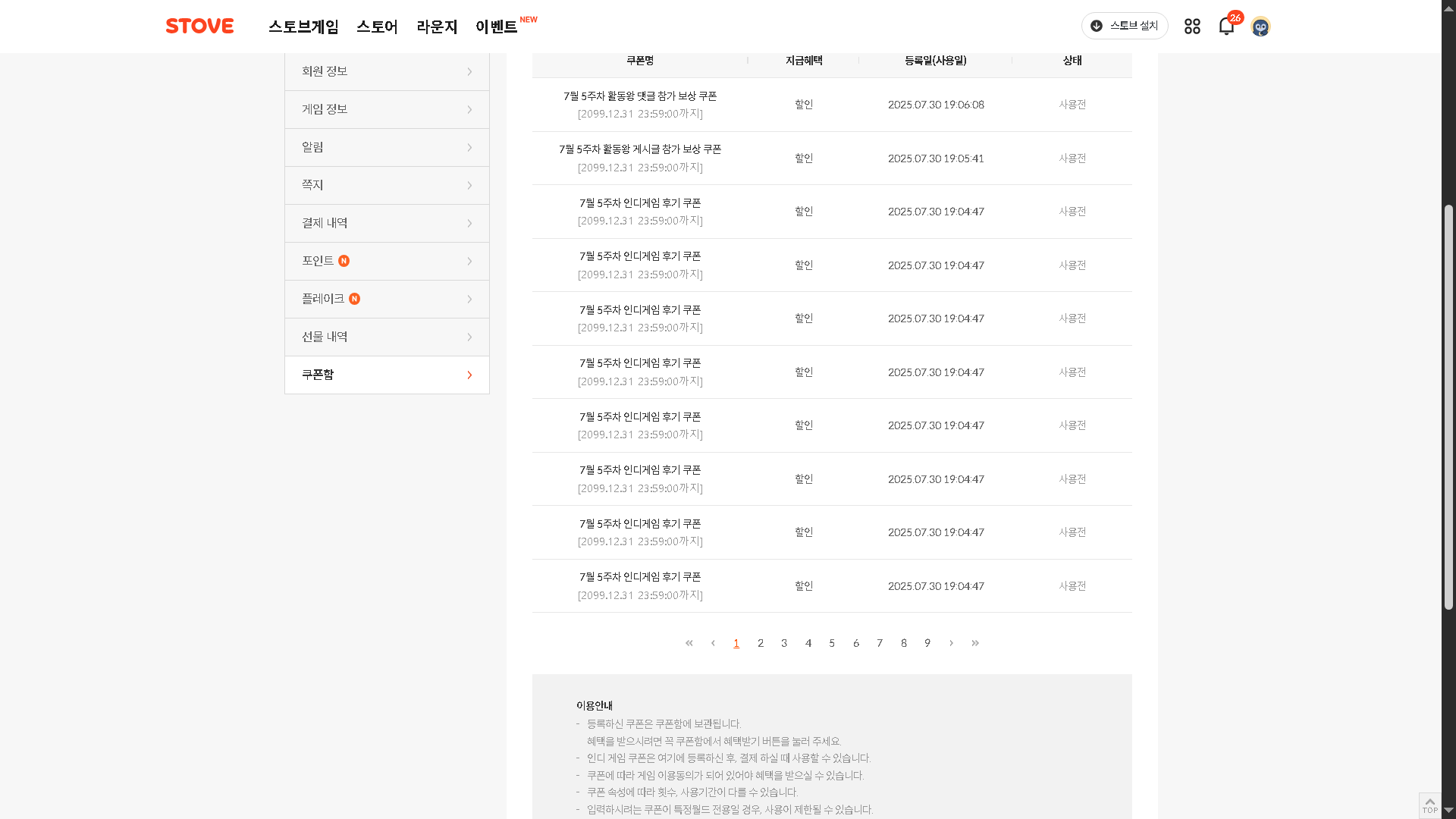Expand the 쪽지 row chevron

pos(469,186)
